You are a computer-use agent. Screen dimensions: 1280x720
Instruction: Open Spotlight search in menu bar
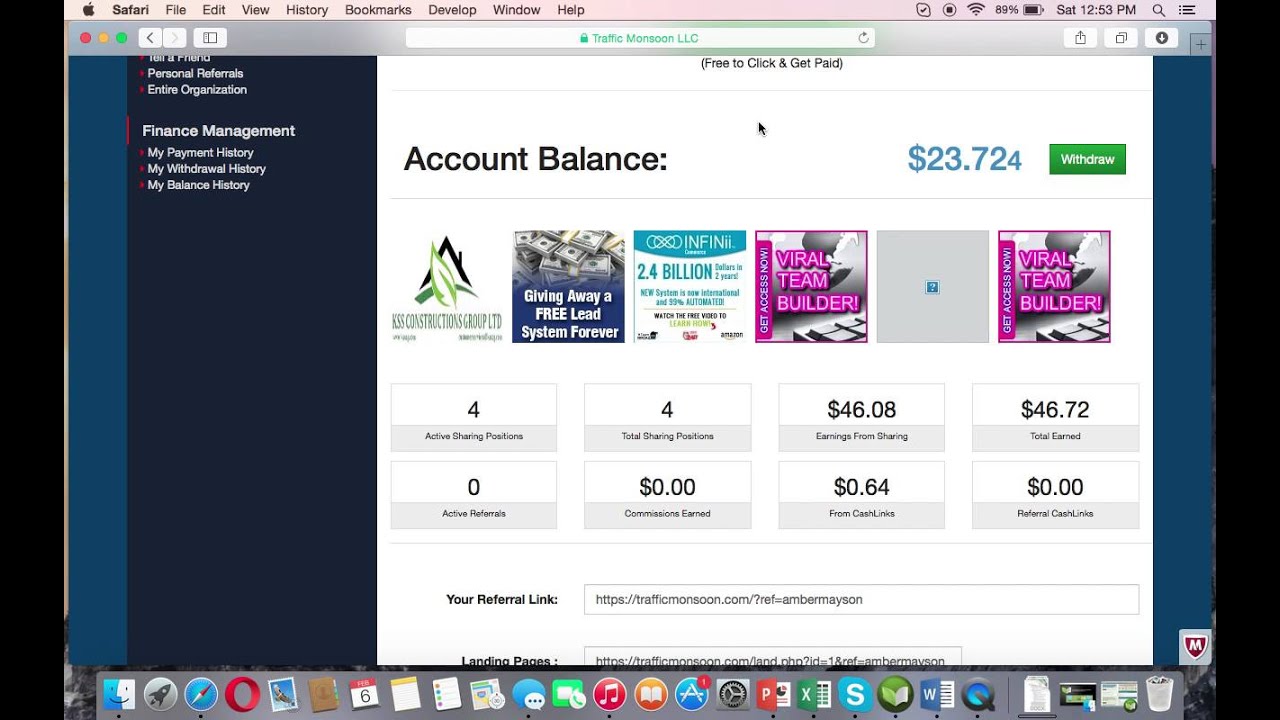pos(1159,10)
